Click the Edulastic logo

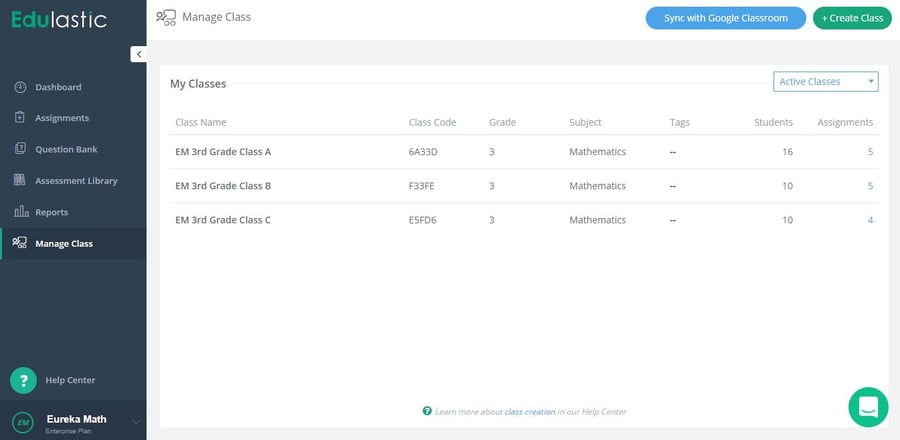[58, 19]
